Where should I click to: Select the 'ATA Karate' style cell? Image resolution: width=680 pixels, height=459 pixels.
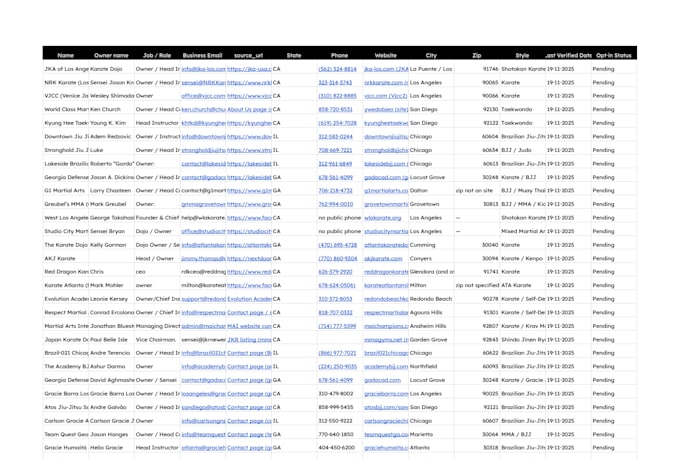point(523,285)
